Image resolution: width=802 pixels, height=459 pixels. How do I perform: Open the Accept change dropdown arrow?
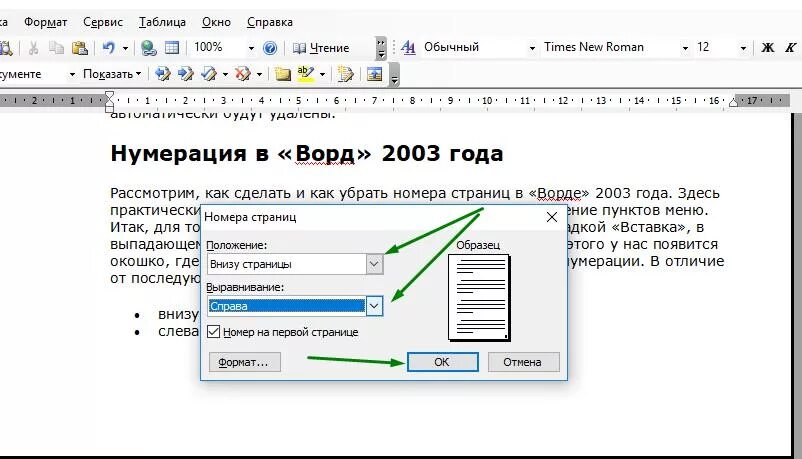pos(225,75)
